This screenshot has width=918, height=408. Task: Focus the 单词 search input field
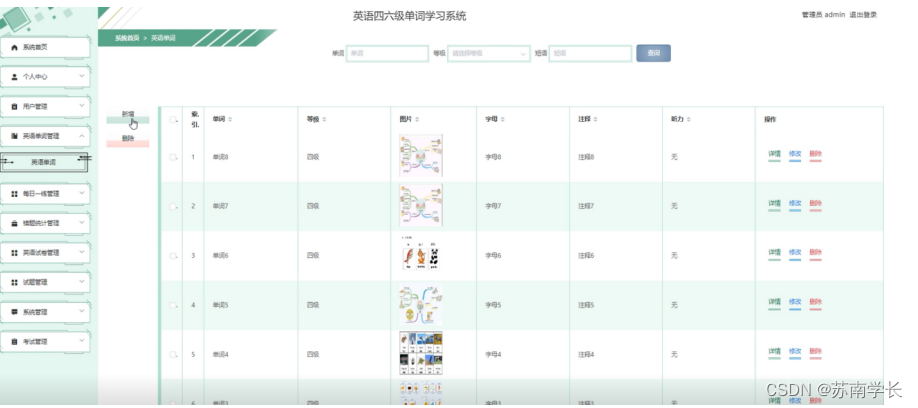point(388,53)
